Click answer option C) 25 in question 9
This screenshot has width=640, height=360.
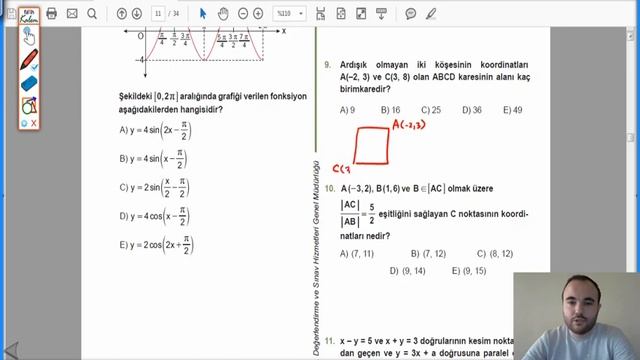pos(431,110)
